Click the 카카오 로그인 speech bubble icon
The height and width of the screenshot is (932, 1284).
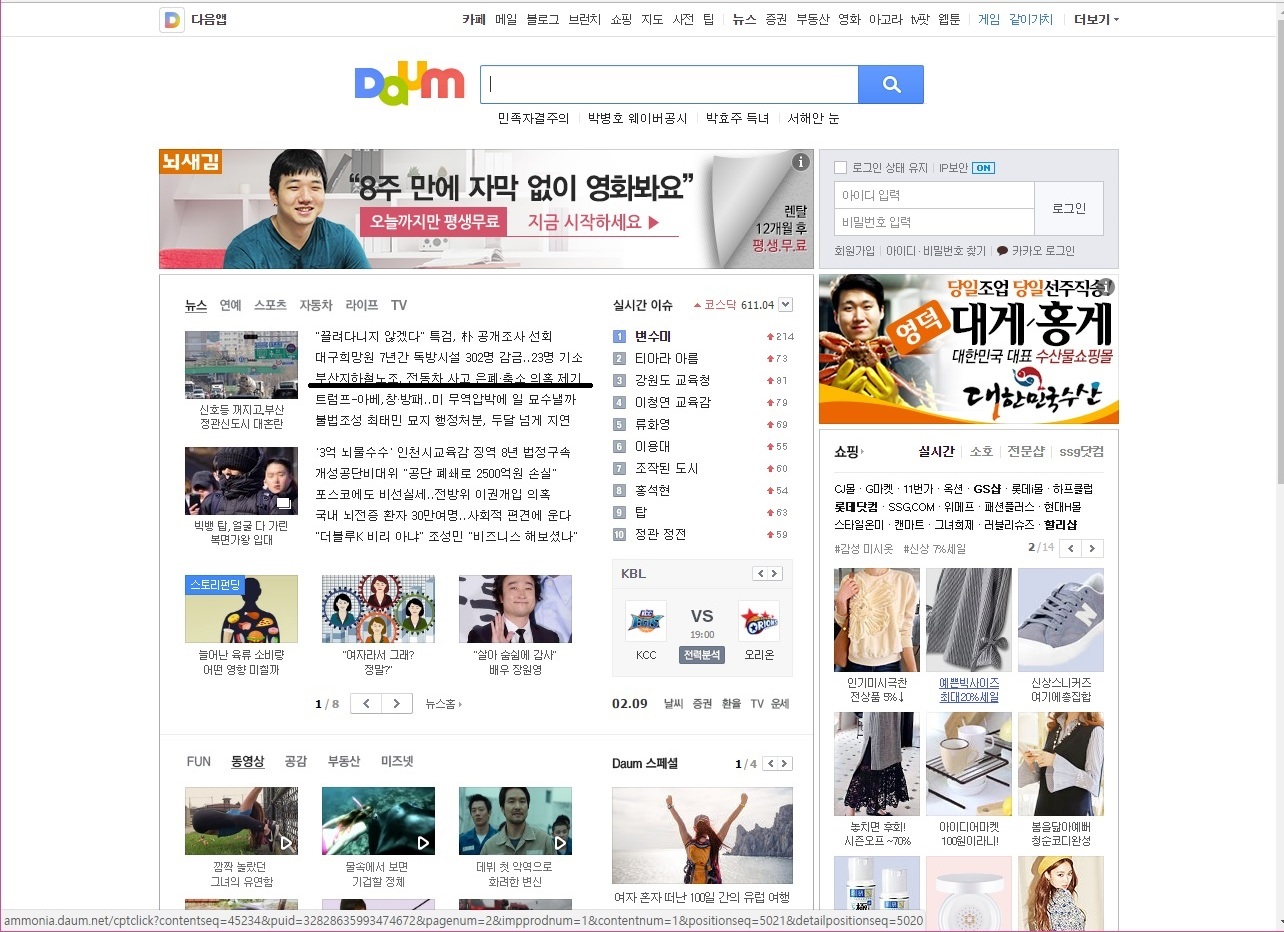[x=1002, y=251]
